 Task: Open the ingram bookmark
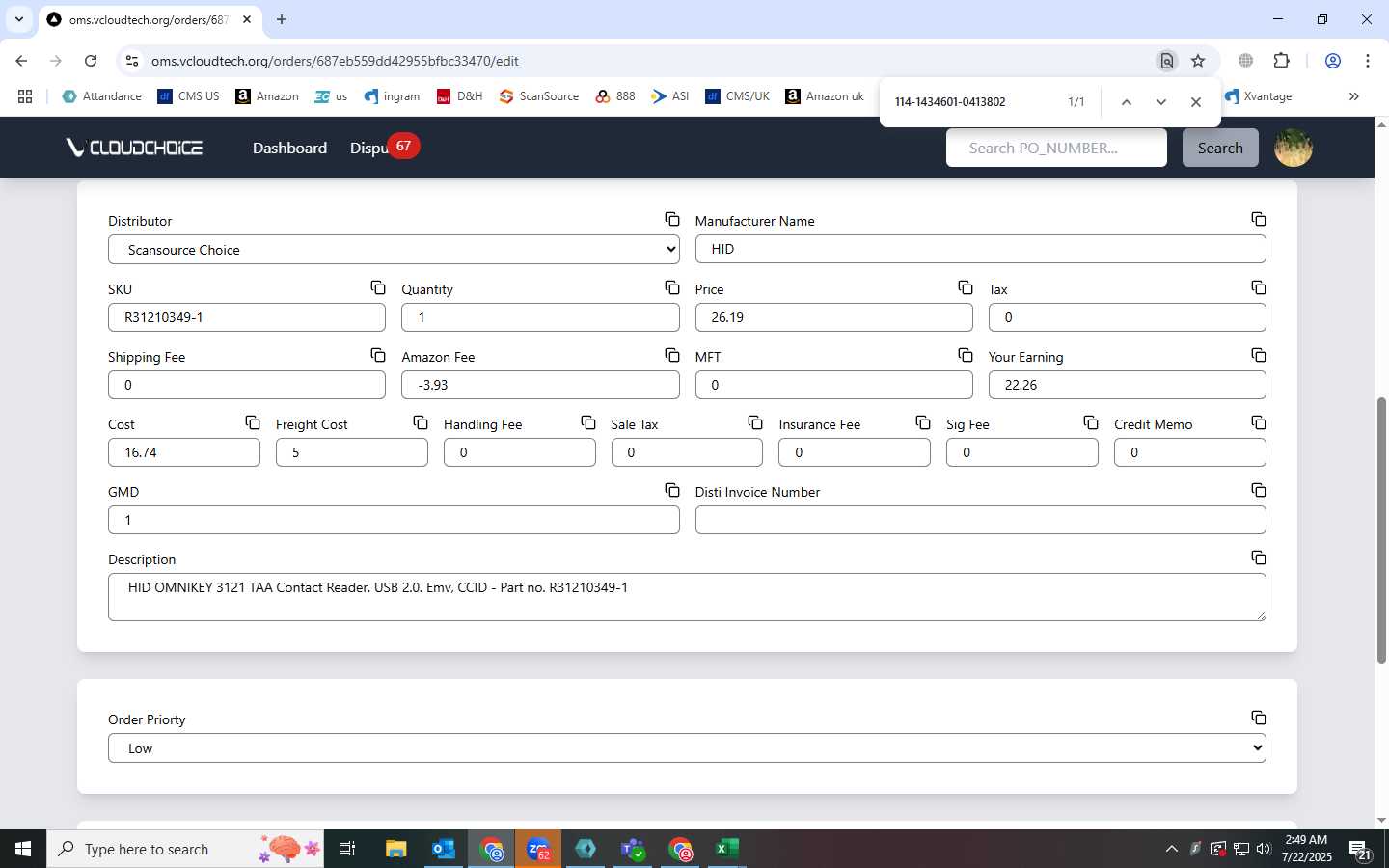click(x=392, y=96)
